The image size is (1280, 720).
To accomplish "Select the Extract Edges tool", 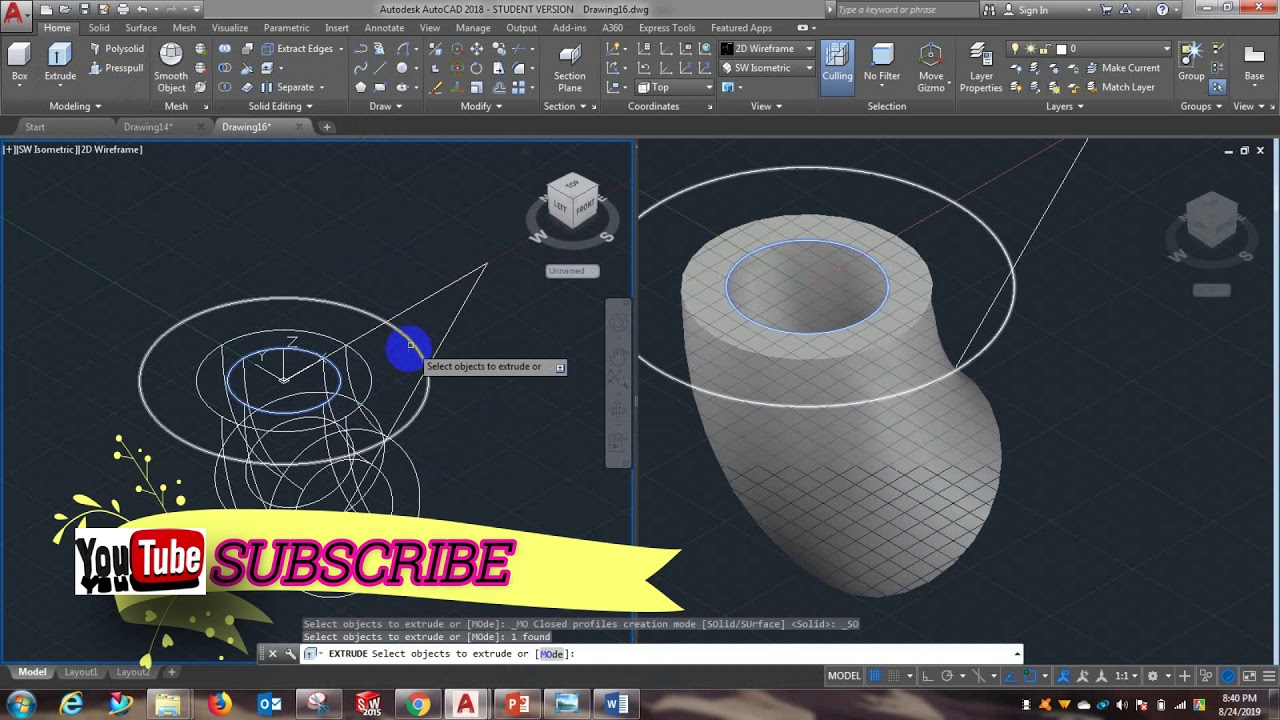I will pos(297,49).
